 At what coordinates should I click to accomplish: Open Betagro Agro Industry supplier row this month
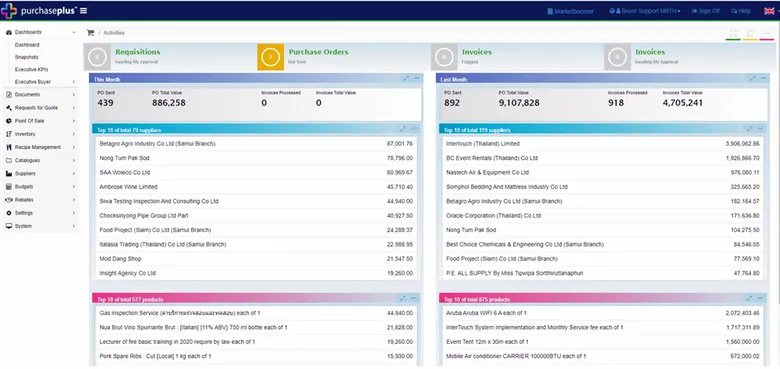pyautogui.click(x=256, y=144)
